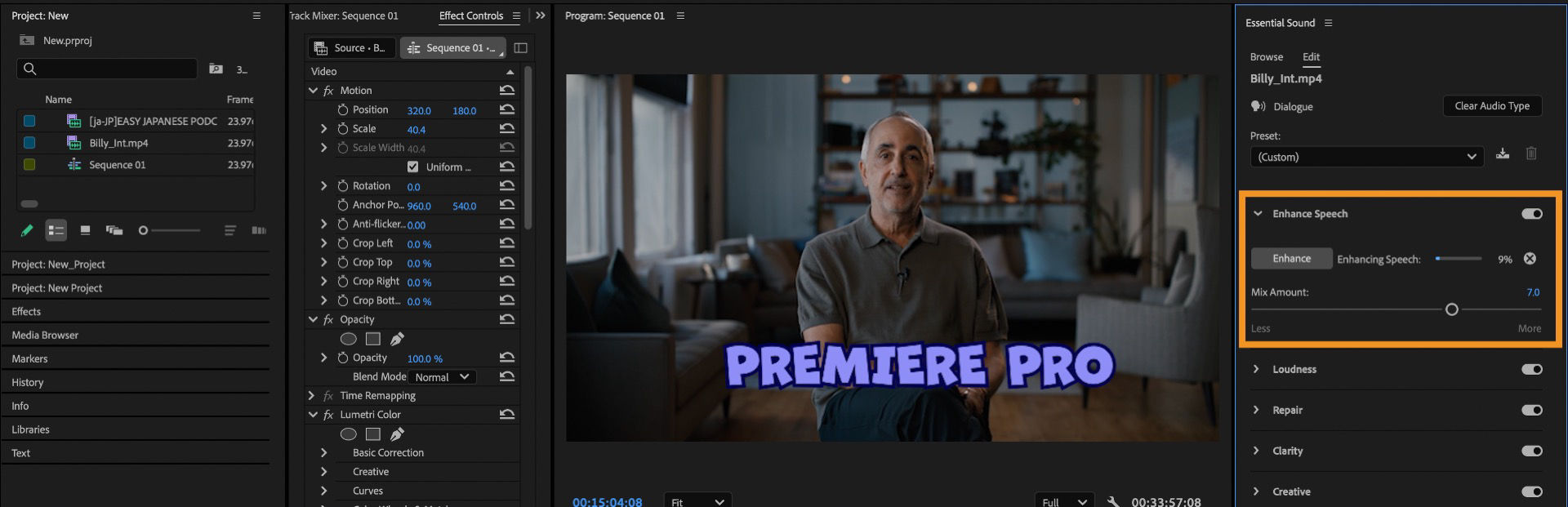
Task: Reset the Blend Mode parameter
Action: click(x=507, y=376)
